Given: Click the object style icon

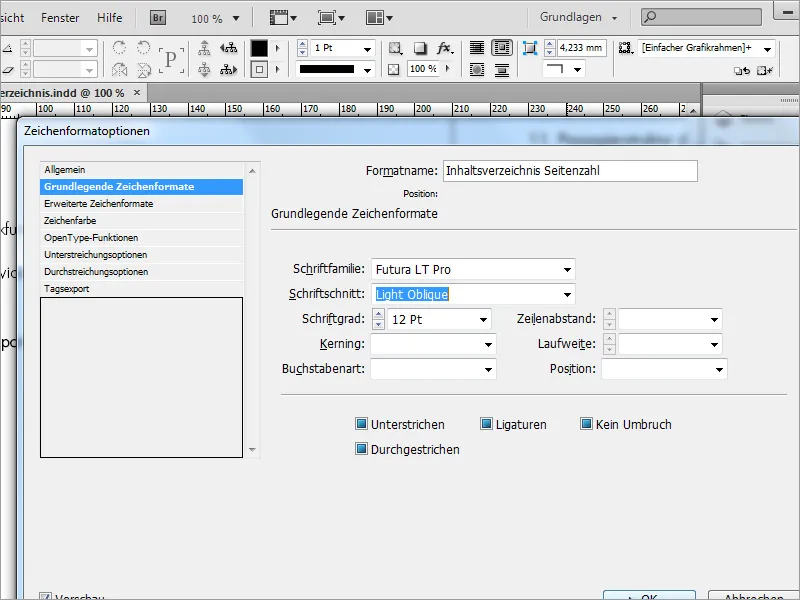Looking at the screenshot, I should (626, 48).
